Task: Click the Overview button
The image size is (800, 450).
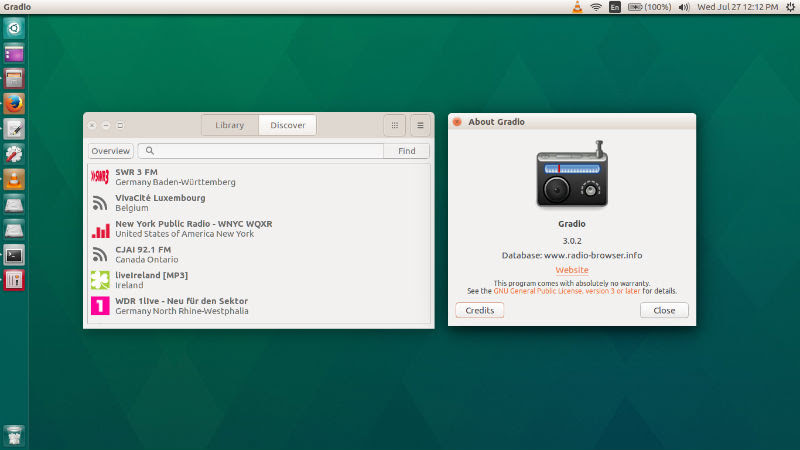Action: tap(111, 151)
